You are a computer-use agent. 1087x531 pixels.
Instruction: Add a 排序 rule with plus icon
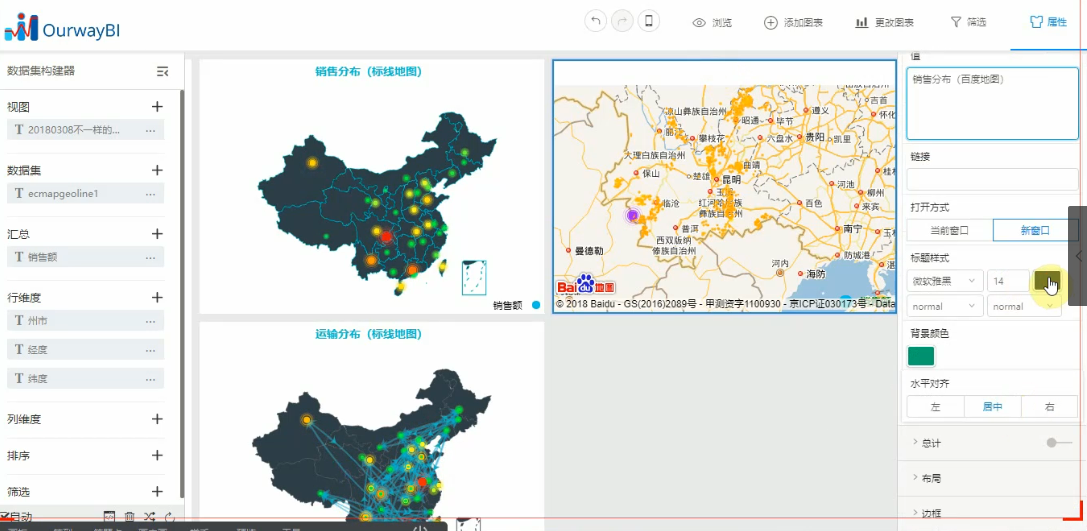point(157,455)
